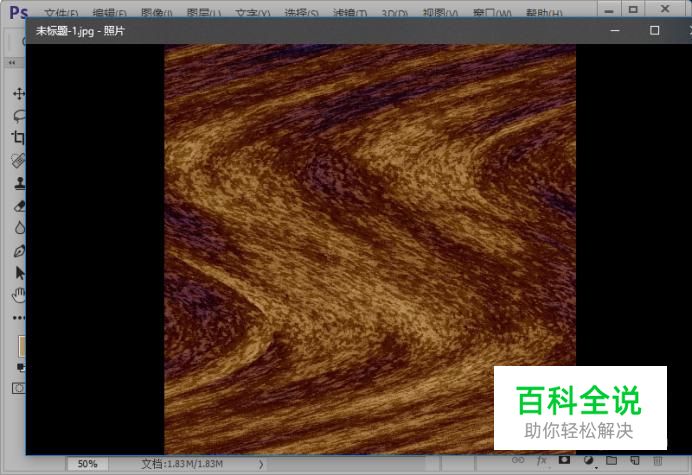Click the Delete layer trash icon
The height and width of the screenshot is (475, 692).
click(658, 461)
